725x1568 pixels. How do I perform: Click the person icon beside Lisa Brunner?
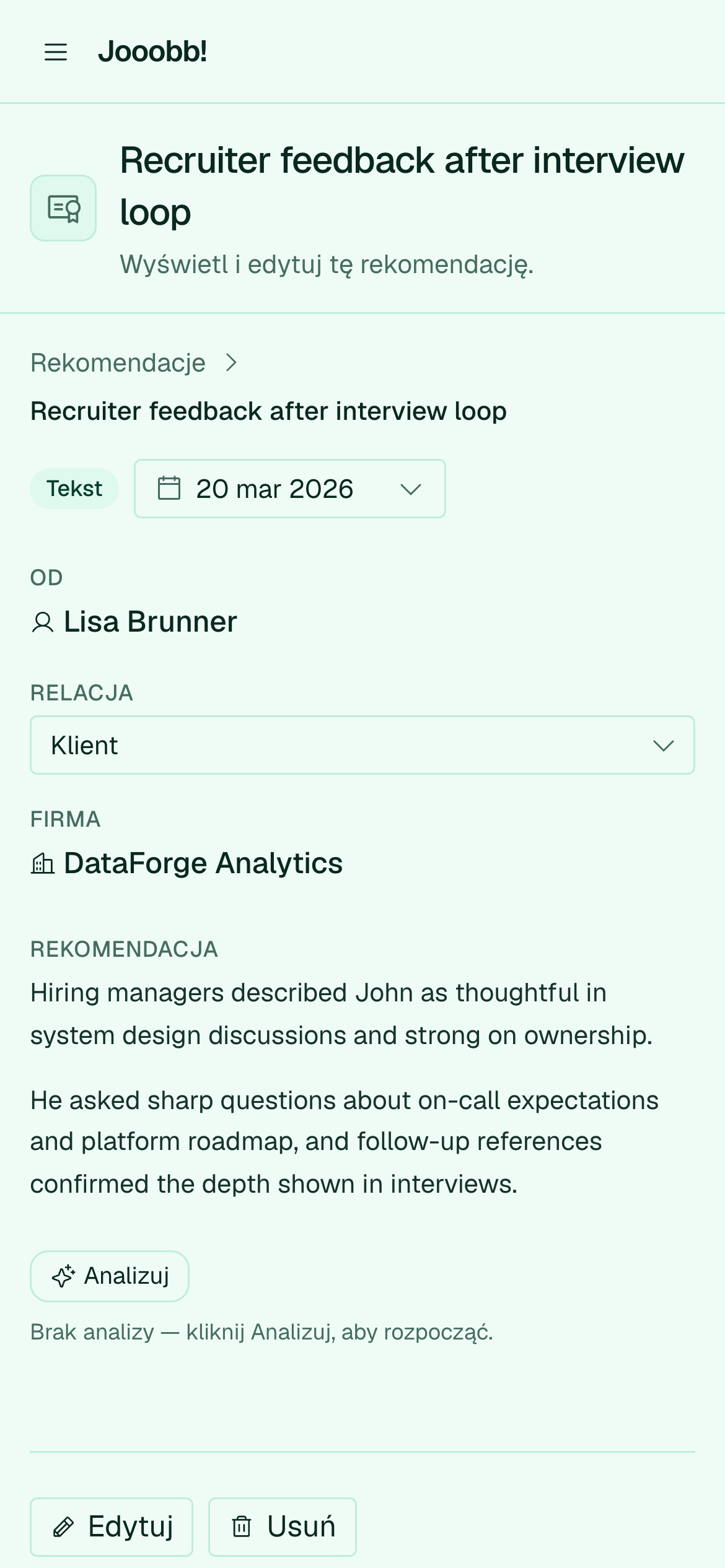[x=43, y=622]
